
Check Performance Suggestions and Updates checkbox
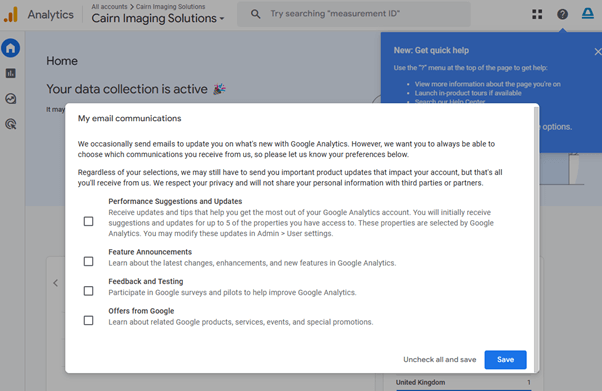pos(88,221)
